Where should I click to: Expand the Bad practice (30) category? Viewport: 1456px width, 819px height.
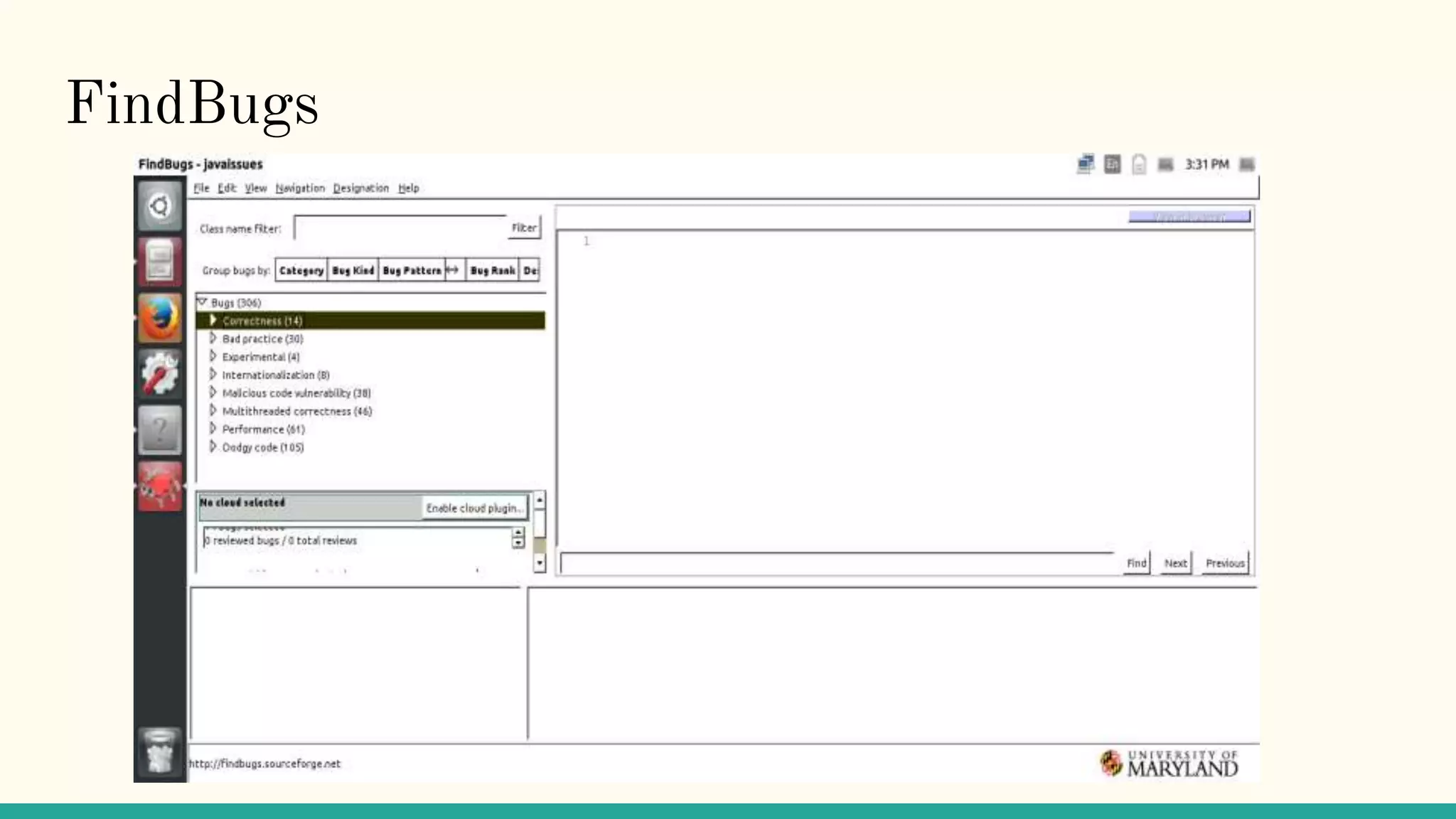pos(213,338)
